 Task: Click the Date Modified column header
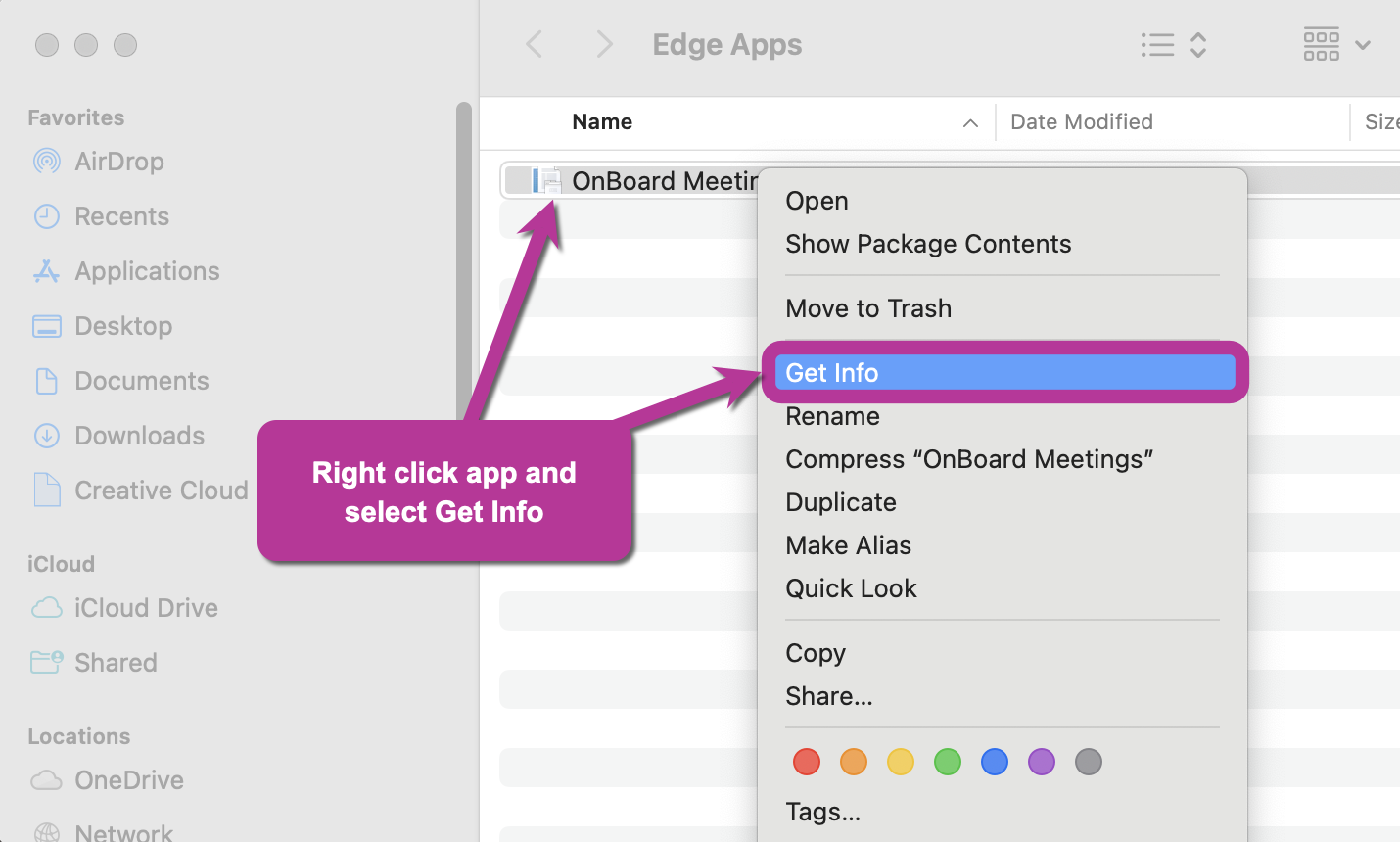coord(1081,122)
